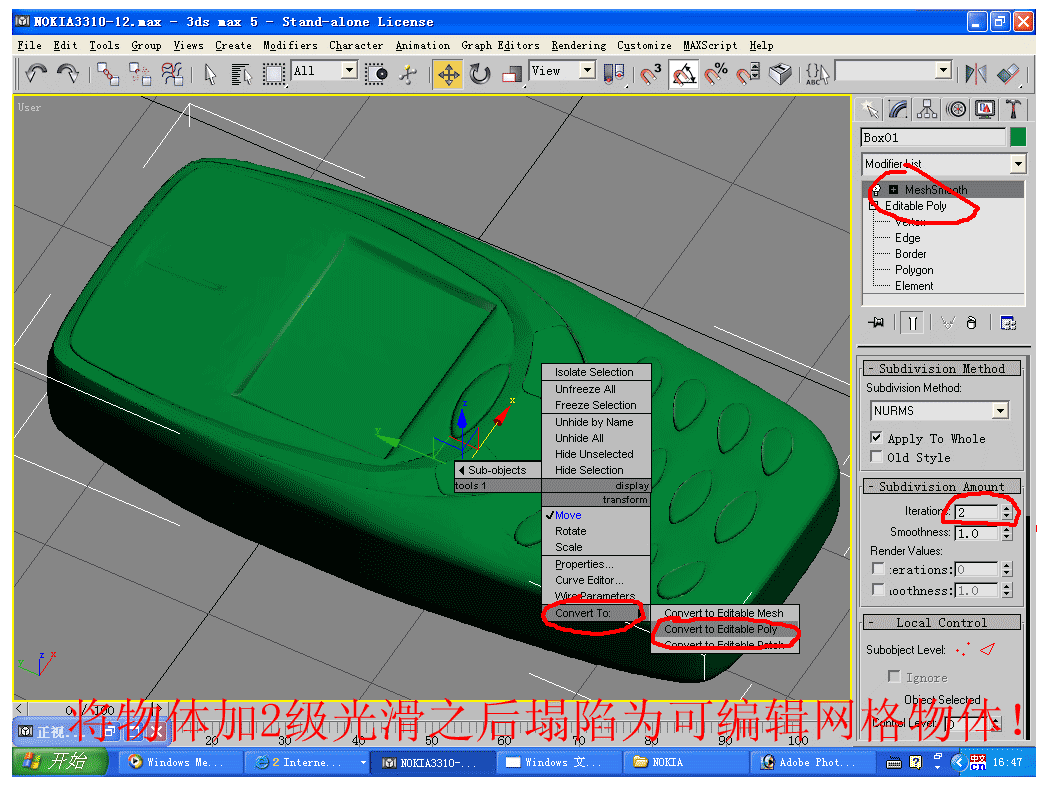Expand the NURMS subdivision method dropdown
The width and height of the screenshot is (1049, 787).
pyautogui.click(x=999, y=411)
